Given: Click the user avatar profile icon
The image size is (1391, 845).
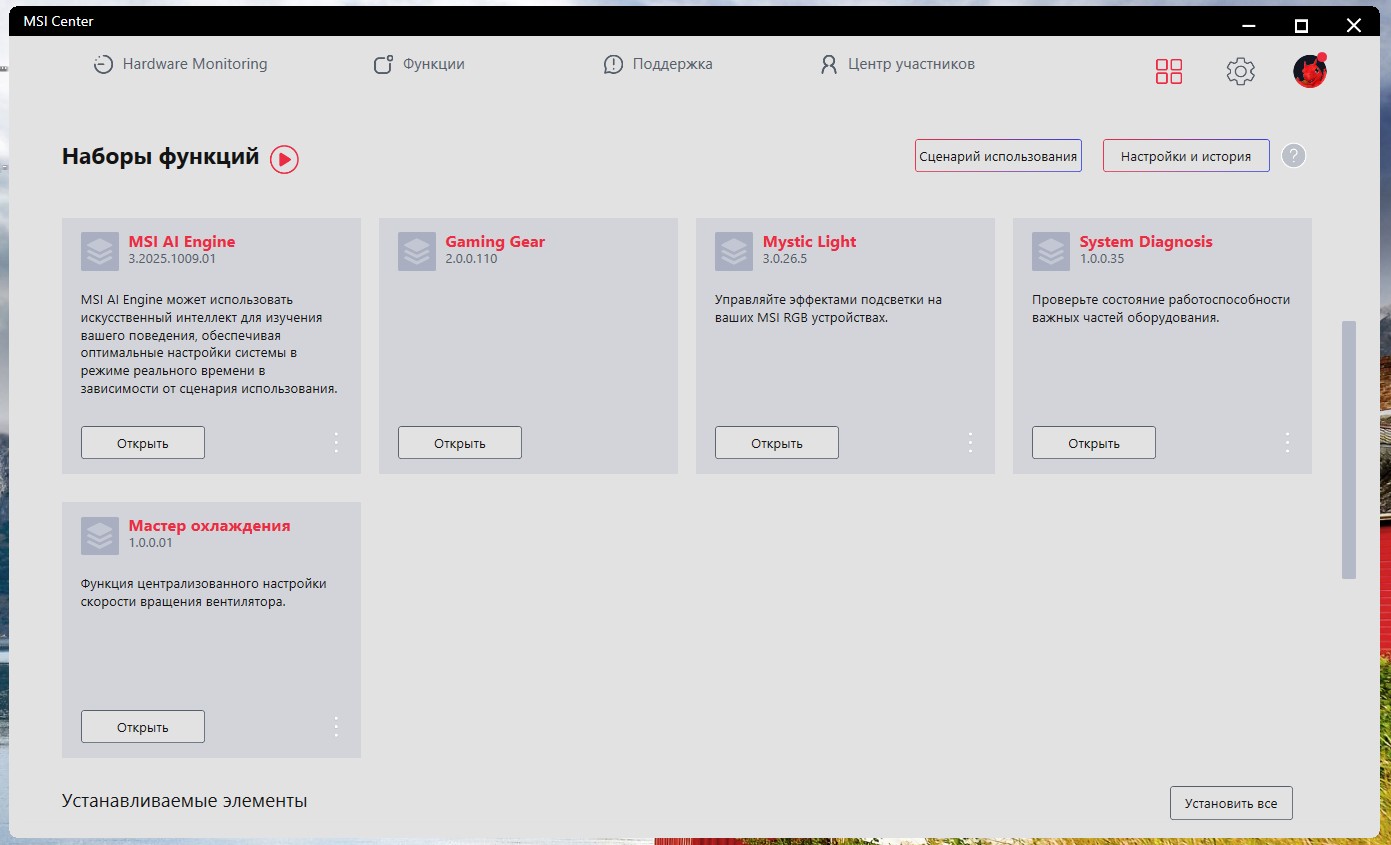Looking at the screenshot, I should pyautogui.click(x=1310, y=71).
